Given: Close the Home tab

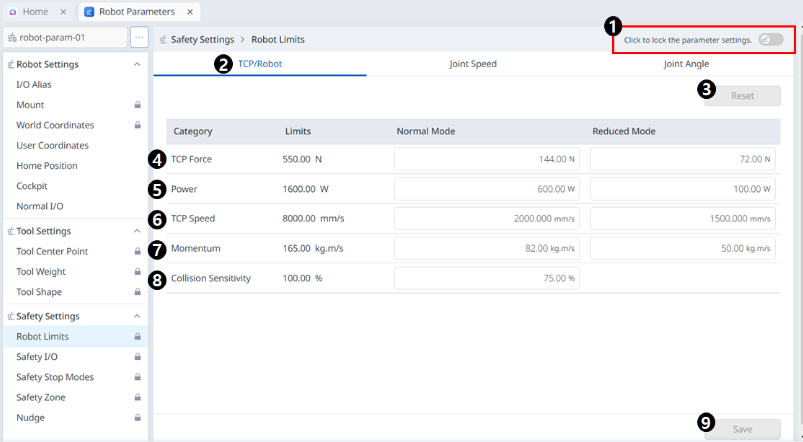Looking at the screenshot, I should click(x=64, y=12).
